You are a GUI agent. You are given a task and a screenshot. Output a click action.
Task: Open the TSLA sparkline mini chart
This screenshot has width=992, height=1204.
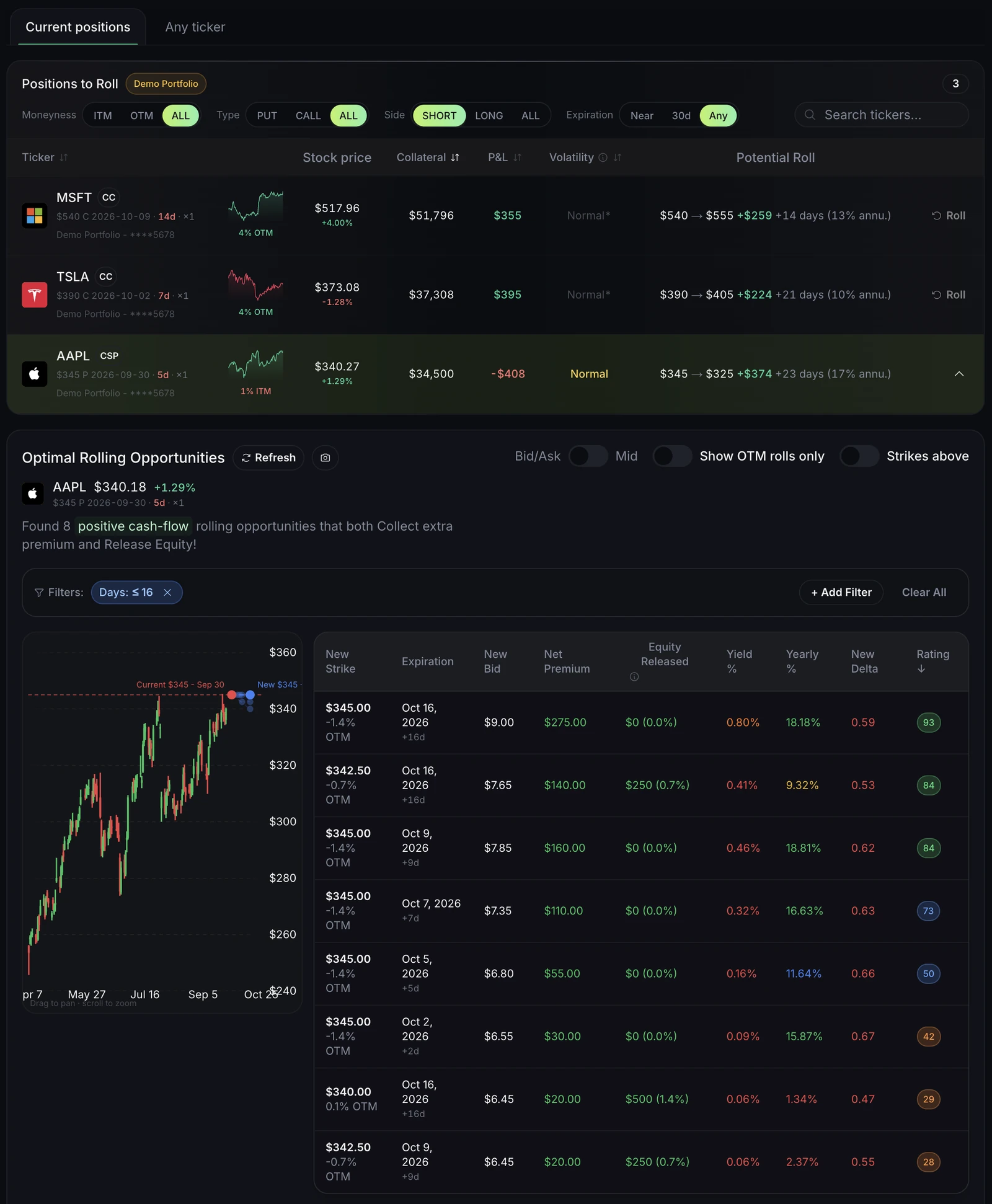click(x=255, y=285)
